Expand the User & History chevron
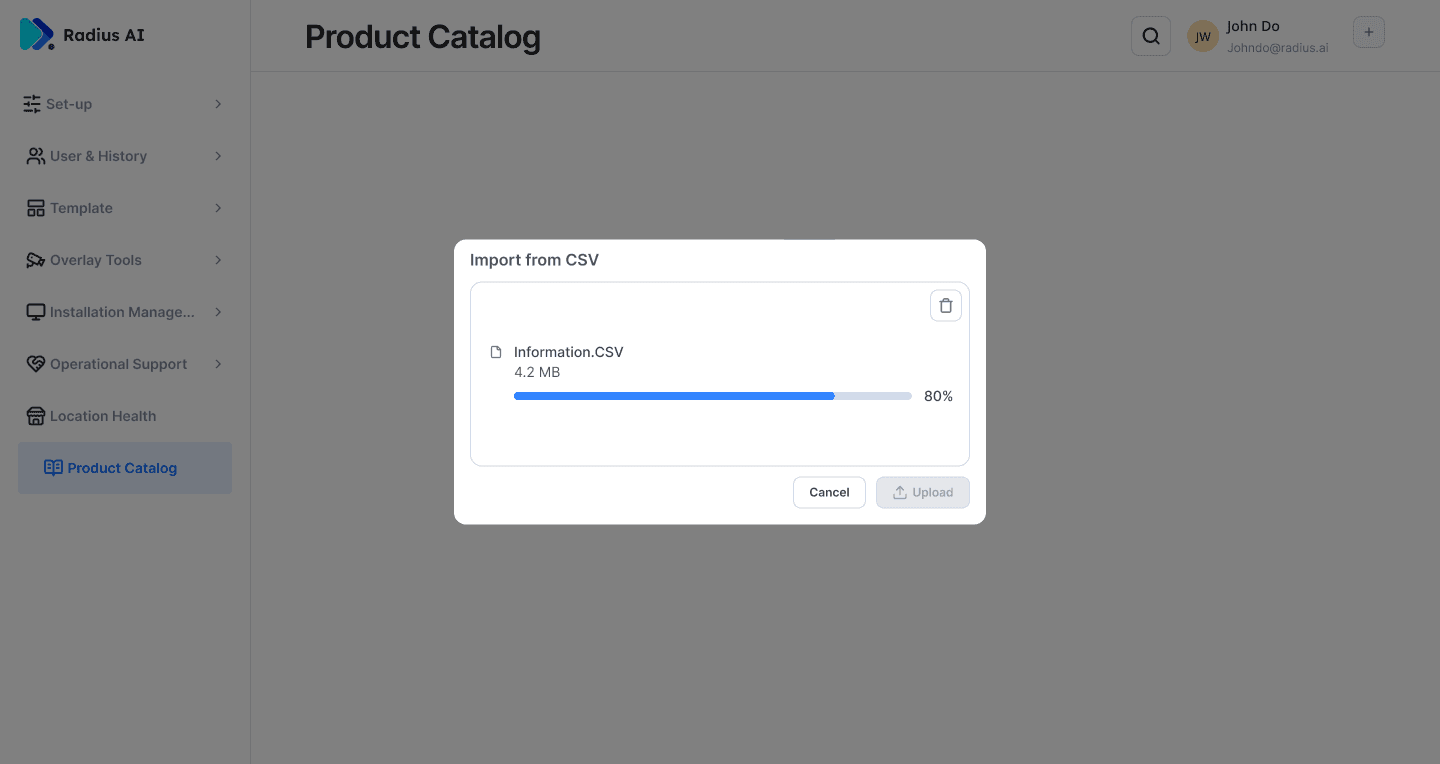The image size is (1440, 764). [218, 156]
